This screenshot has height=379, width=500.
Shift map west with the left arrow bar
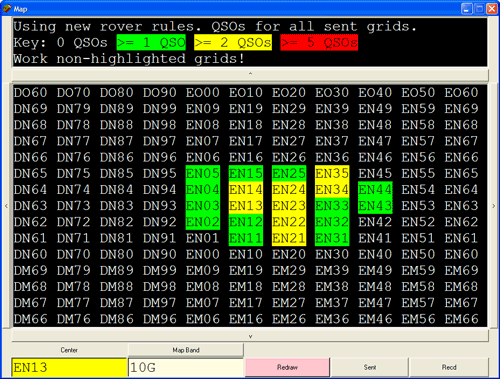click(x=6, y=206)
